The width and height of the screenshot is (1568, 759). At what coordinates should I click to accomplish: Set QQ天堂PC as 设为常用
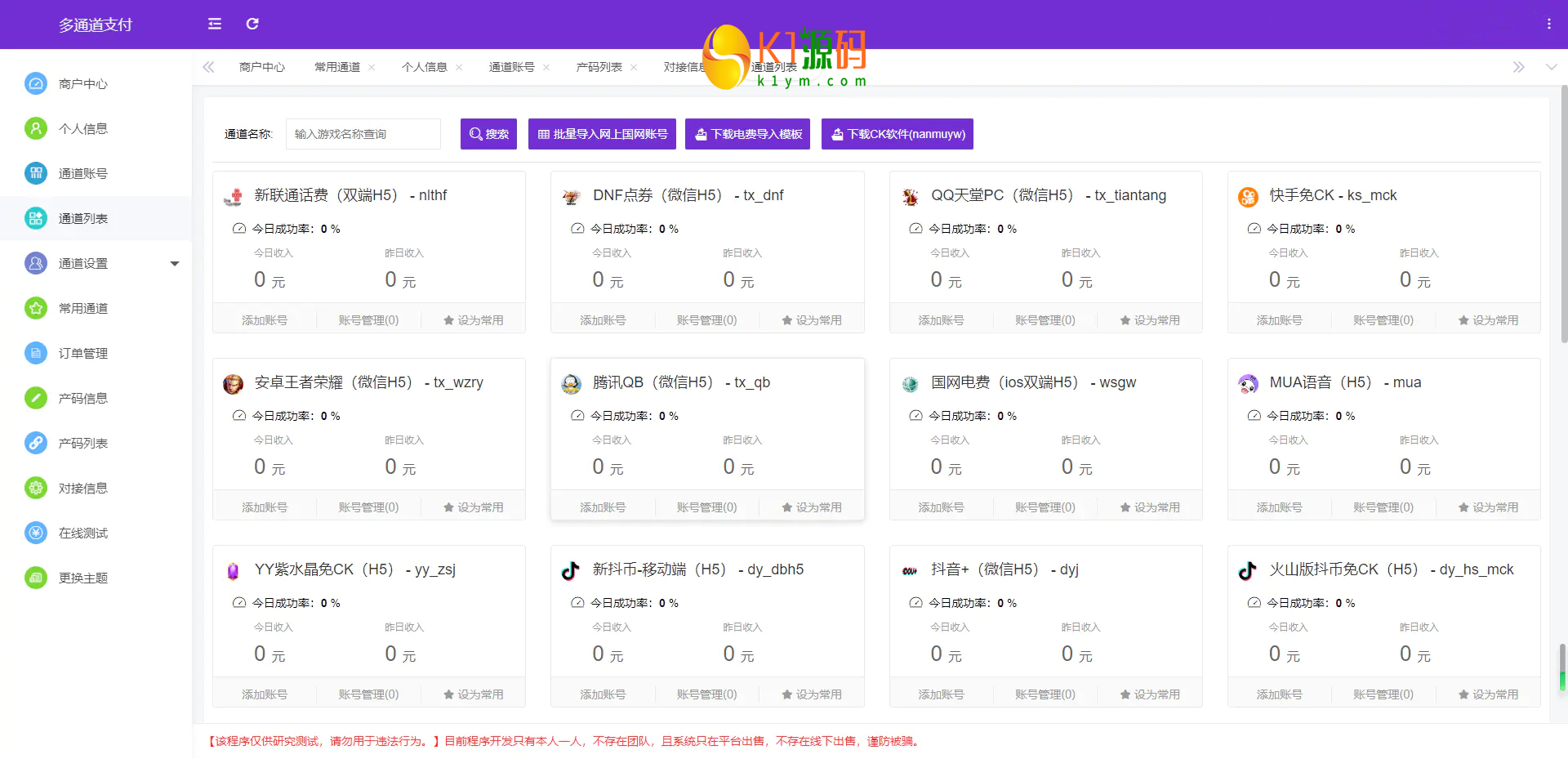click(x=1150, y=320)
